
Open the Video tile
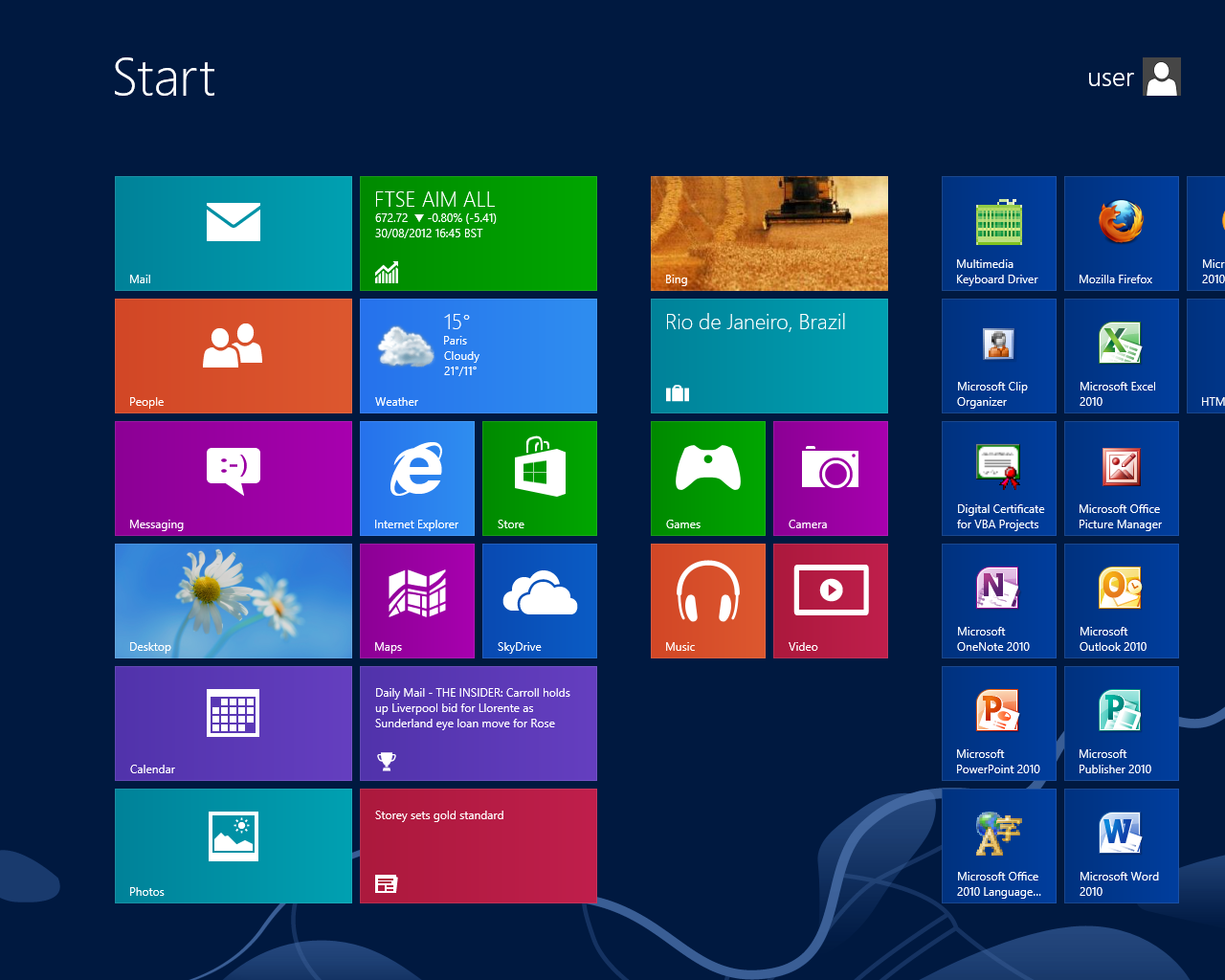[831, 601]
